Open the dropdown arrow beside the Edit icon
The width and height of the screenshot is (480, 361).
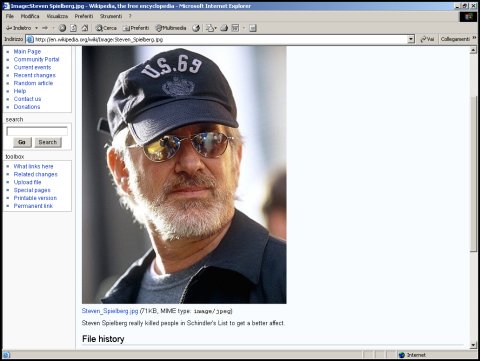pyautogui.click(x=244, y=28)
